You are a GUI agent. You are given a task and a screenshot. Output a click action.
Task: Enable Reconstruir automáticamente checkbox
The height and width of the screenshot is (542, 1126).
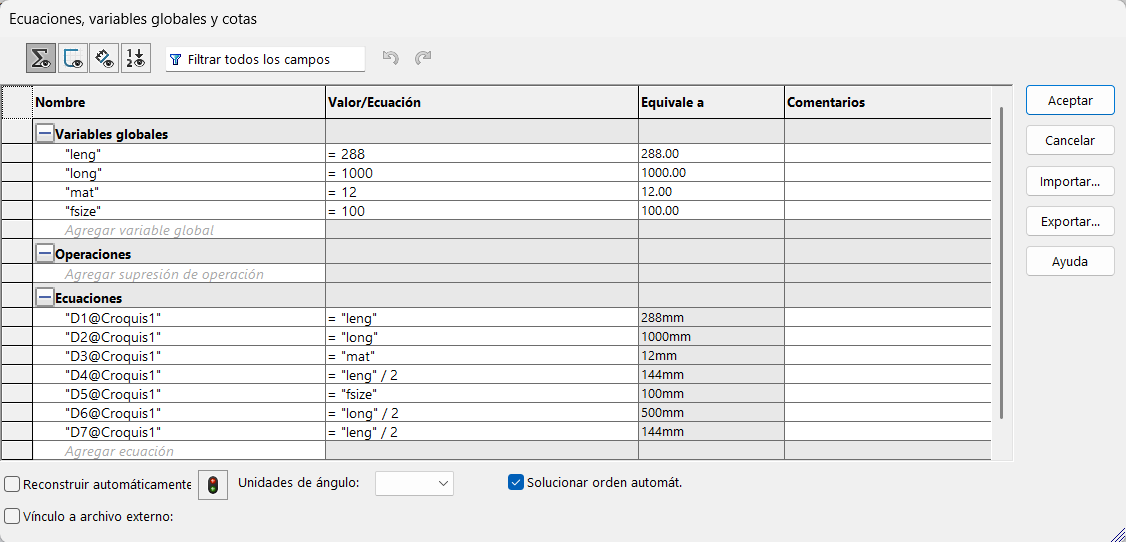(12, 485)
